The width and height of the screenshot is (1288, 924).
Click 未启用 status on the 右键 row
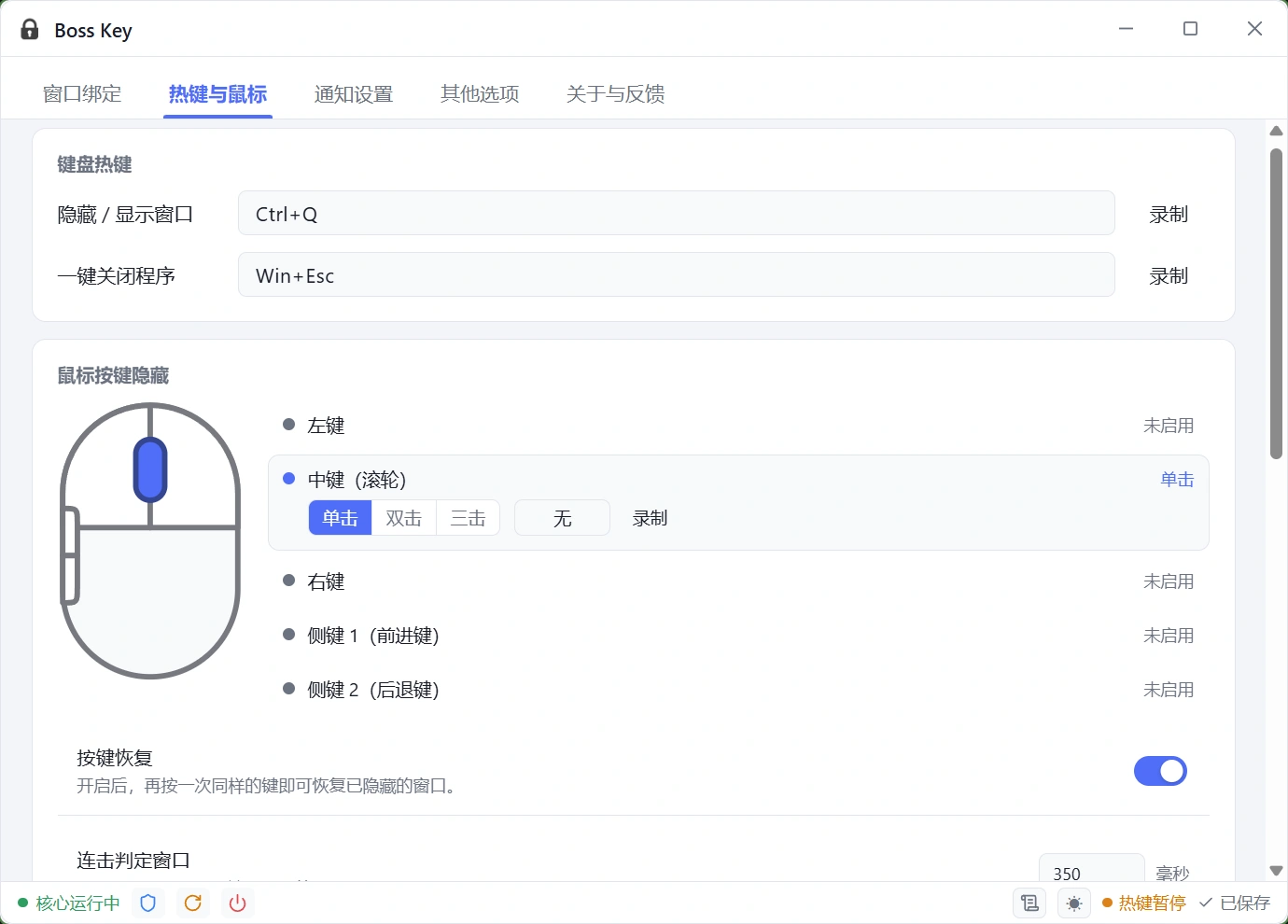click(x=1169, y=581)
